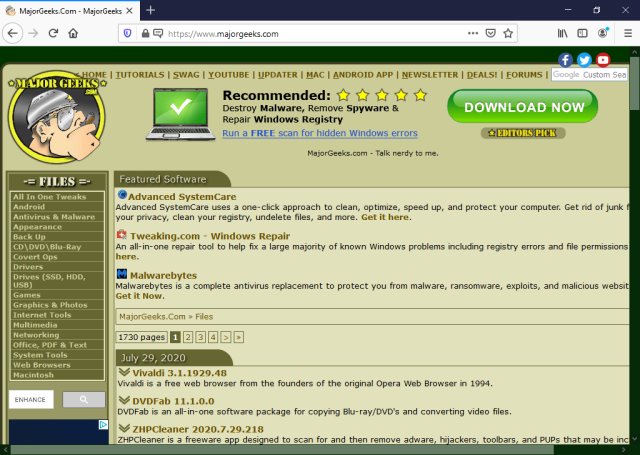
Task: Toggle the sidebar view icon
Action: [x=582, y=33]
